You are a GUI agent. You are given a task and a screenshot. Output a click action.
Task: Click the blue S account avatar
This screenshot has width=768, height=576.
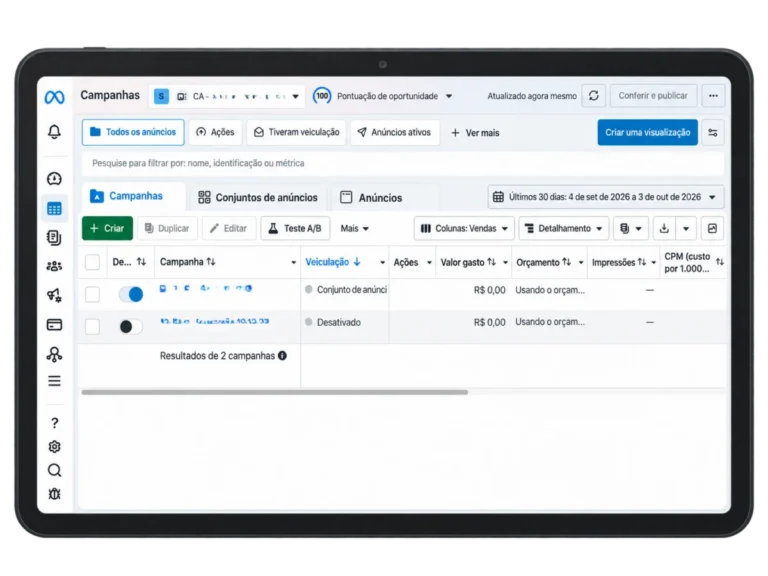[161, 96]
